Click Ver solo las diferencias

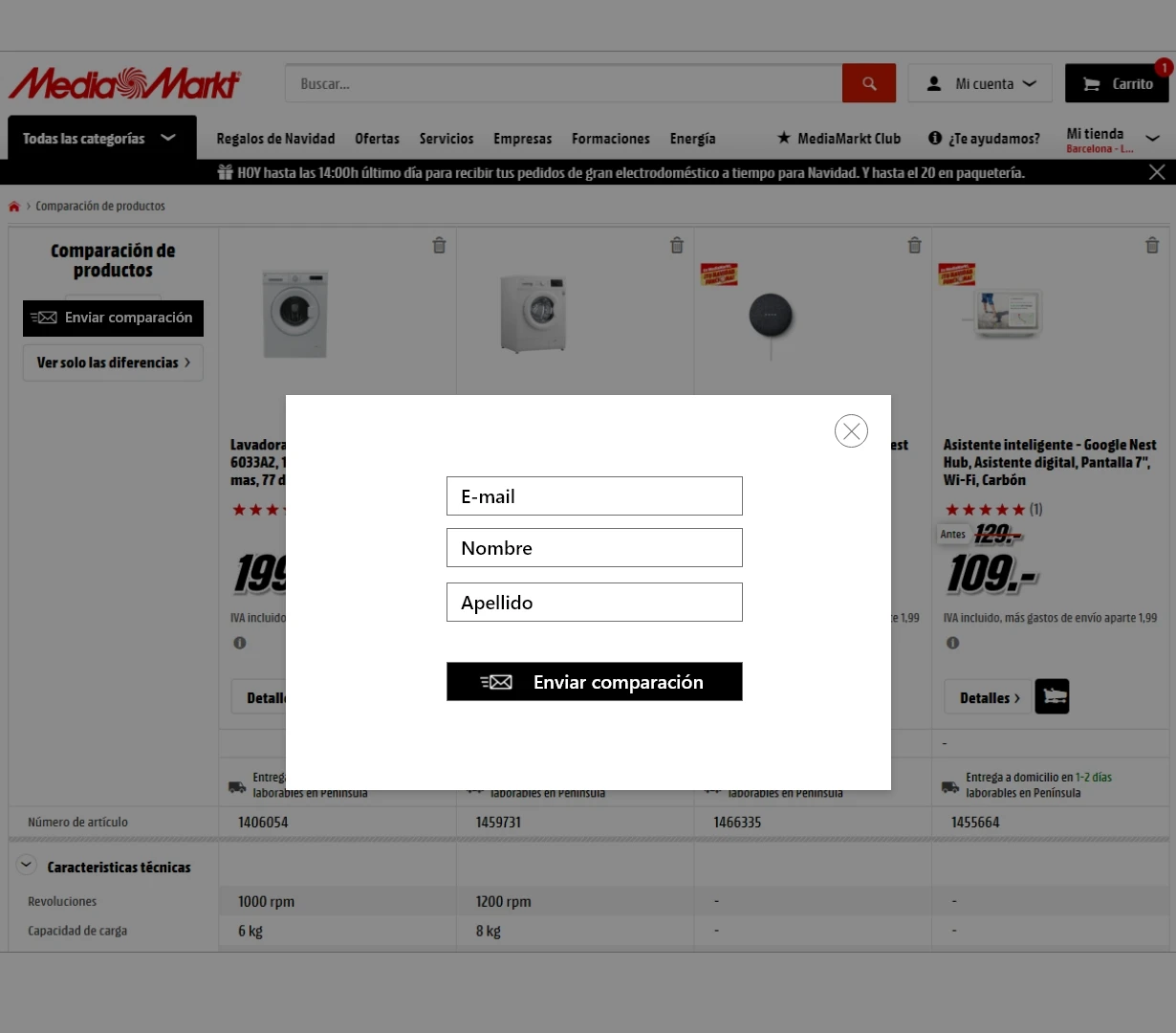[113, 363]
